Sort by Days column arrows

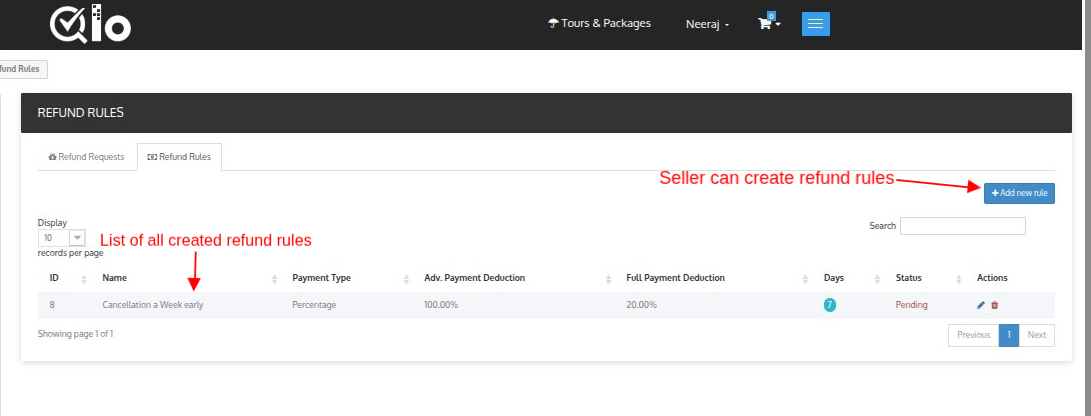pos(877,278)
